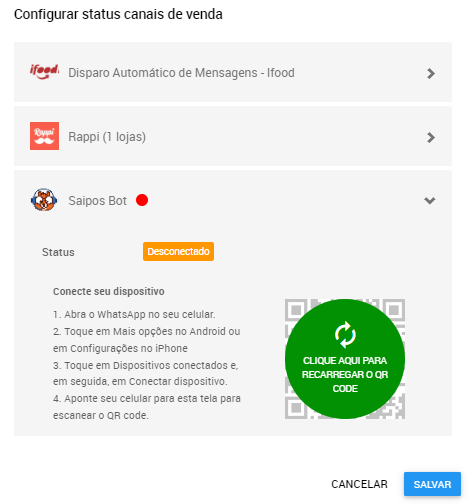Image resolution: width=468 pixels, height=504 pixels.
Task: Click the blue SALVAR button
Action: (x=432, y=484)
